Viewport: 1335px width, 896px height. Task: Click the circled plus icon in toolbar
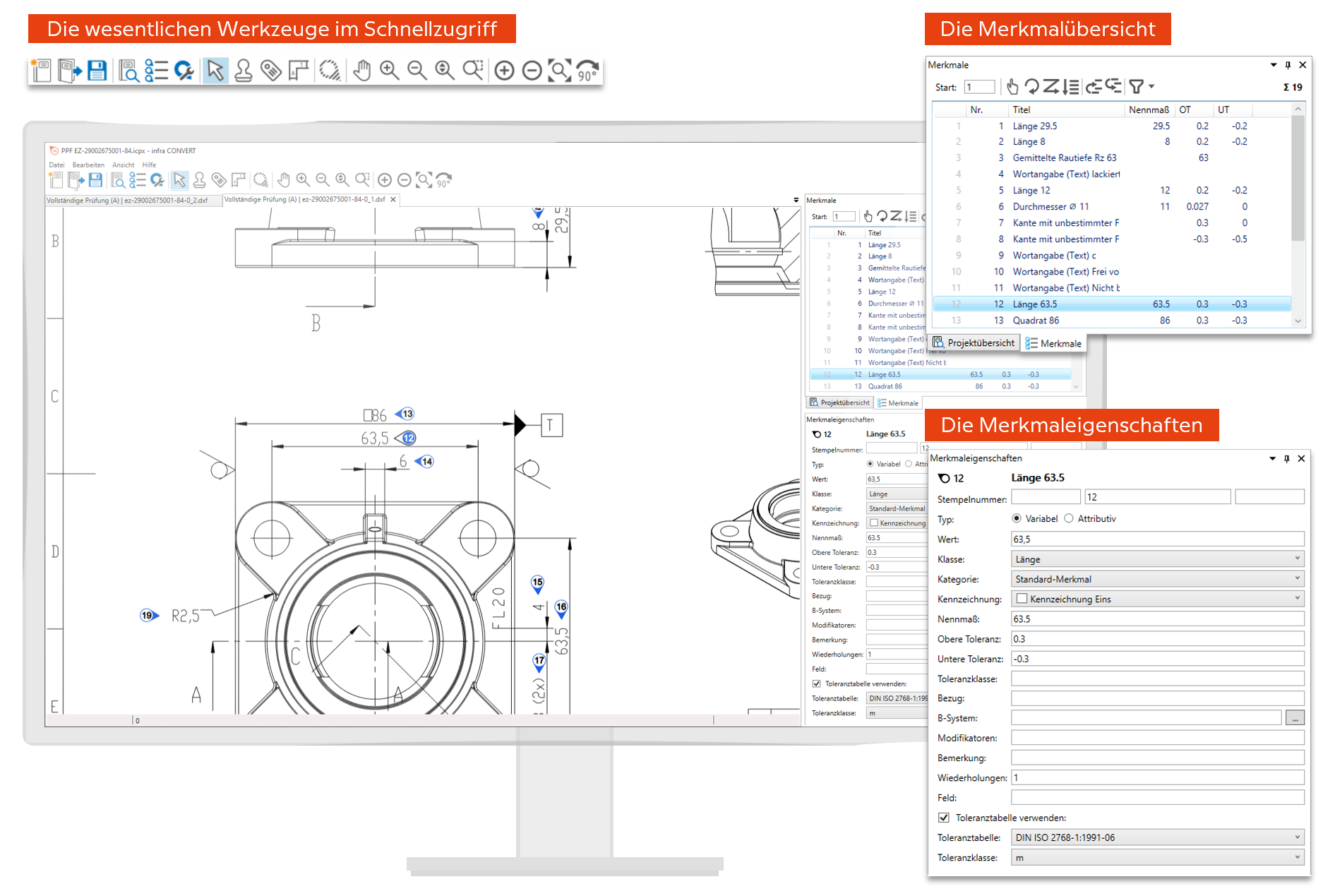pyautogui.click(x=504, y=71)
